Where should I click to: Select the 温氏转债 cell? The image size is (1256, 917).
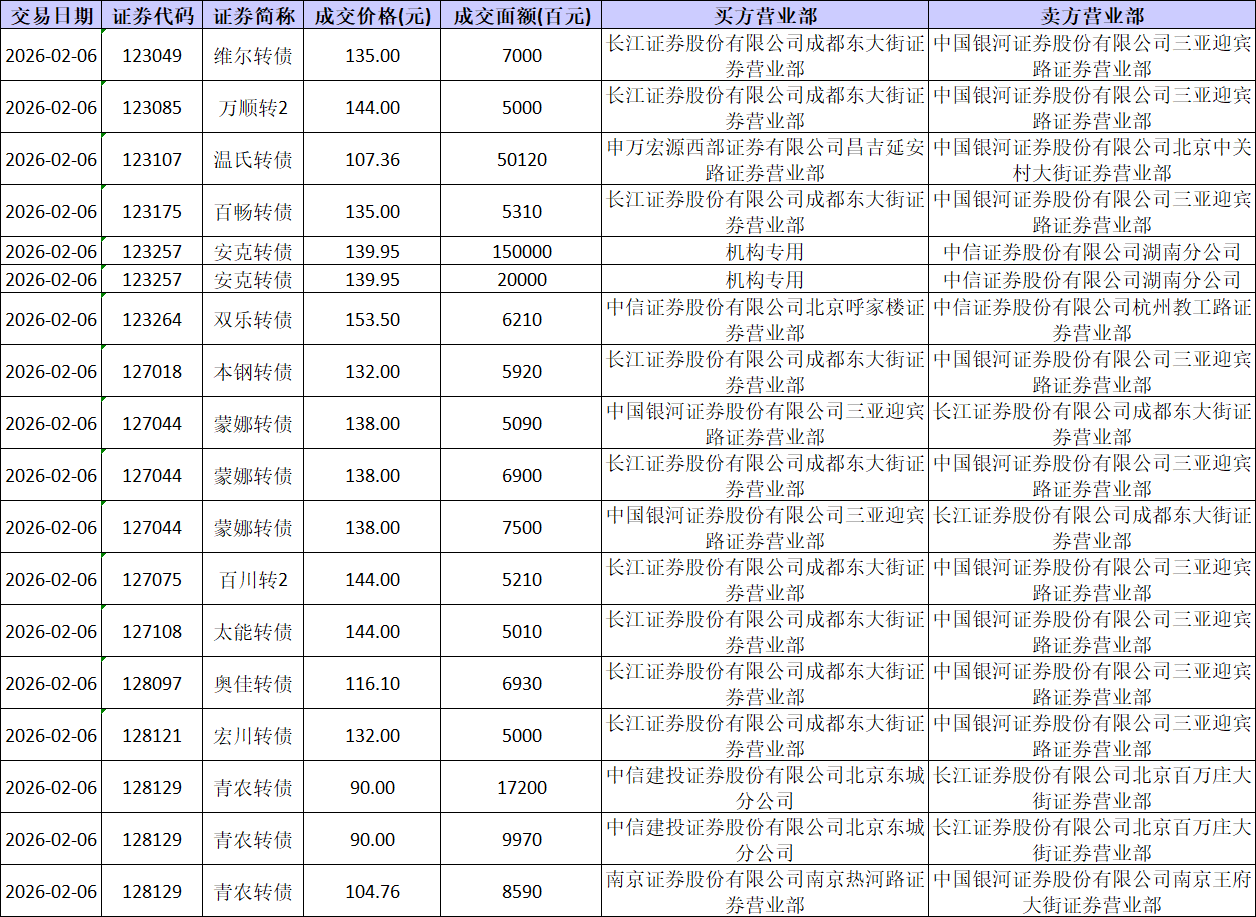[253, 160]
